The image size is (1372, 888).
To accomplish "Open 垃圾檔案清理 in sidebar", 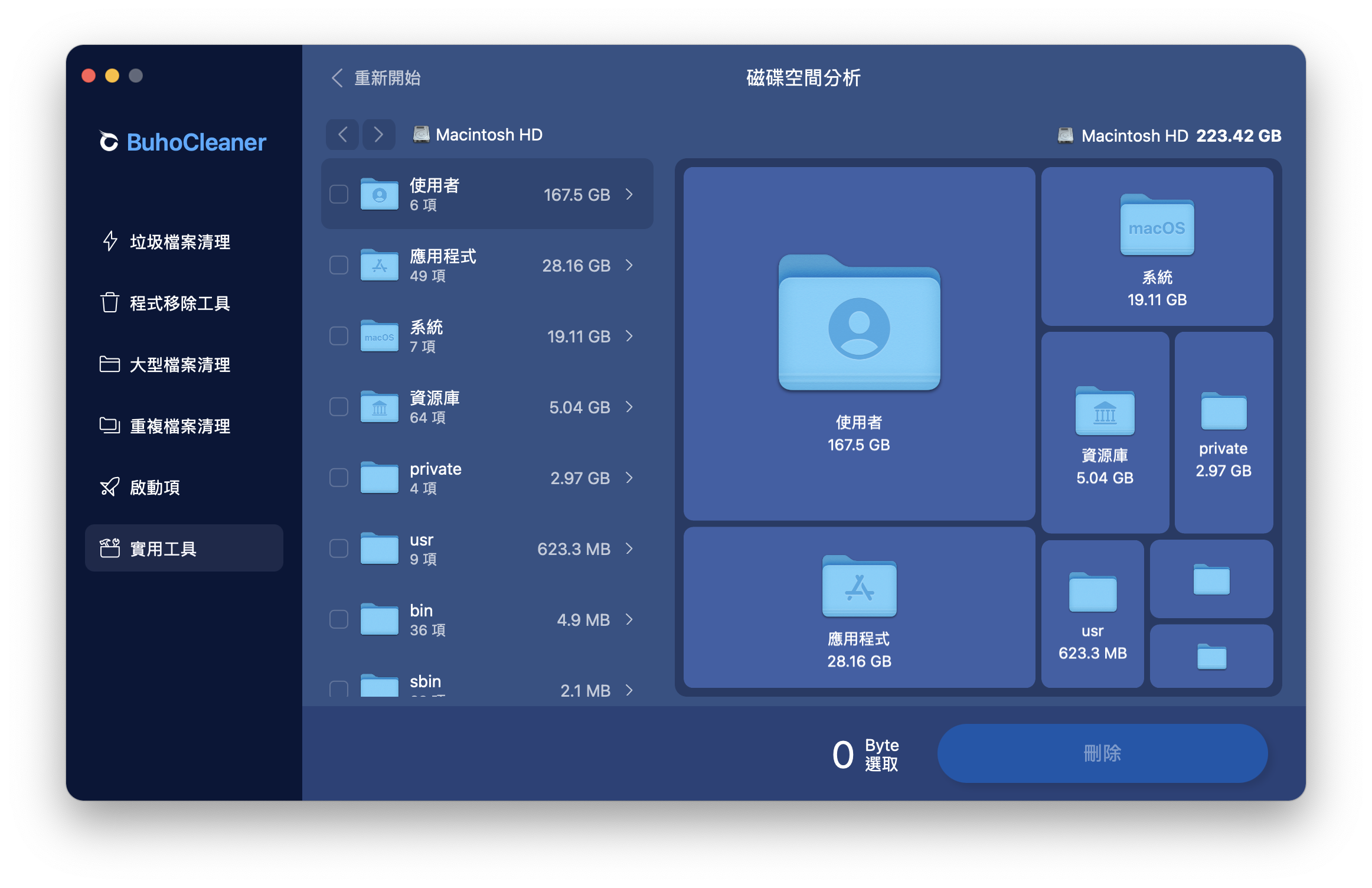I will (x=184, y=241).
